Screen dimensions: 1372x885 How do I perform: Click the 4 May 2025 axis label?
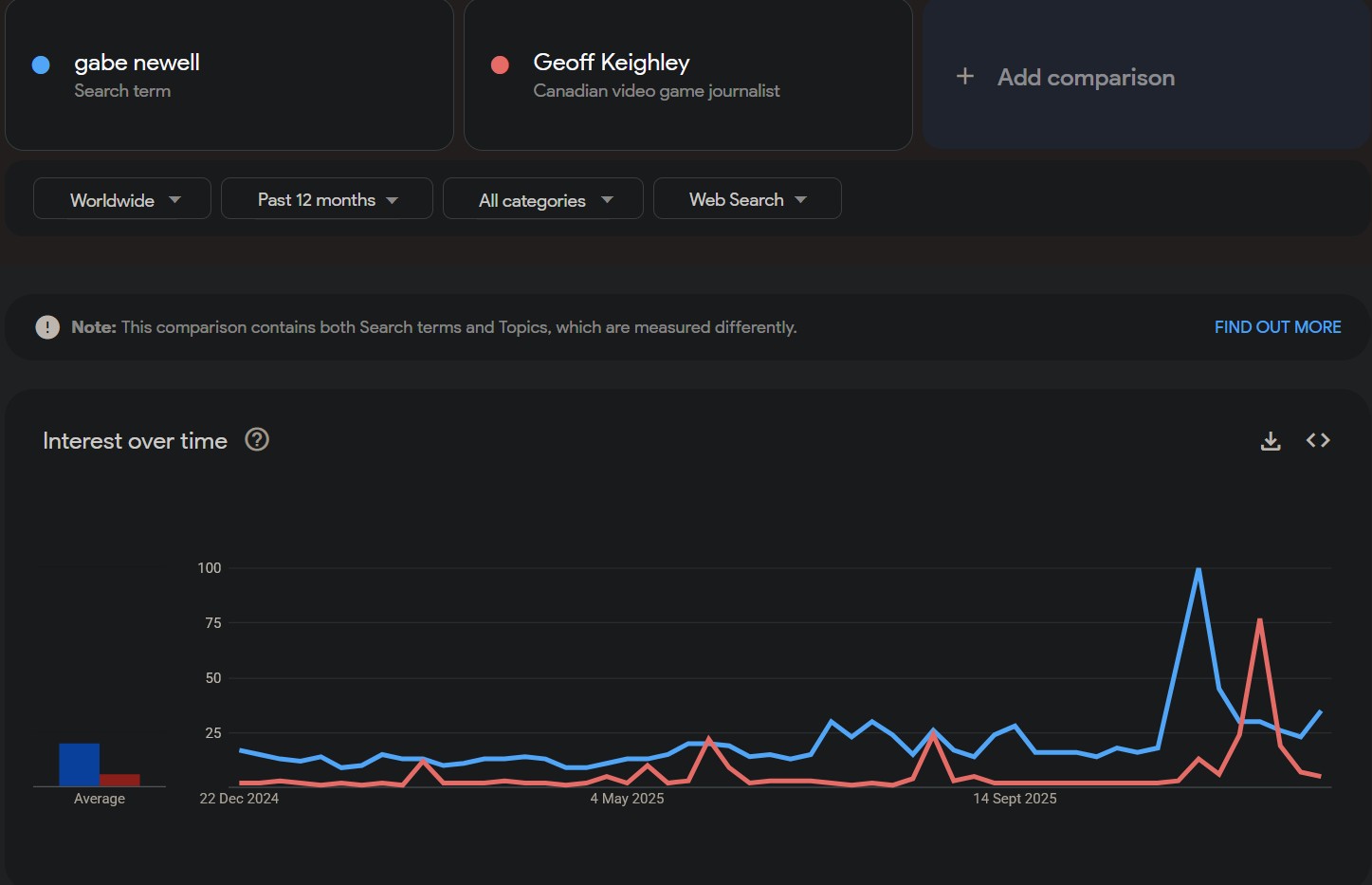click(627, 799)
